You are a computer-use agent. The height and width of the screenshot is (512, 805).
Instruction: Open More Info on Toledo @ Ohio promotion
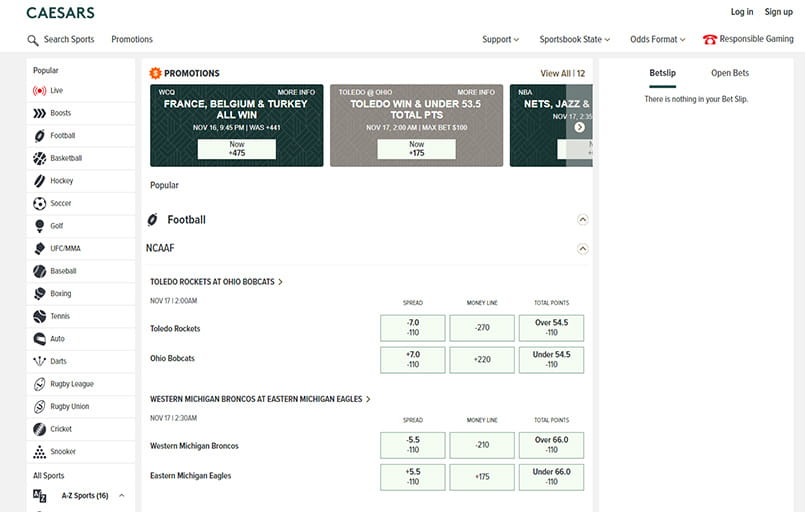pos(476,92)
